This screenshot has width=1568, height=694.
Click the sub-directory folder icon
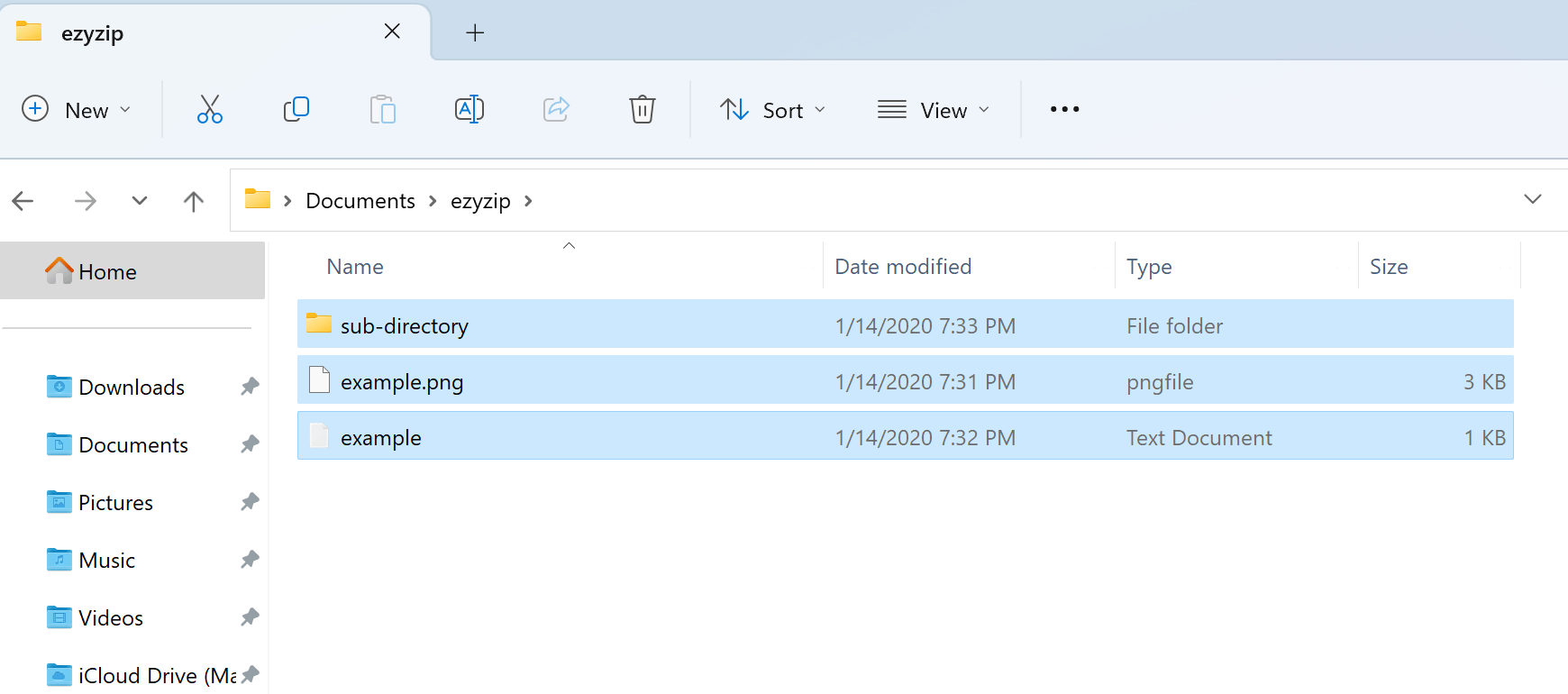(319, 323)
